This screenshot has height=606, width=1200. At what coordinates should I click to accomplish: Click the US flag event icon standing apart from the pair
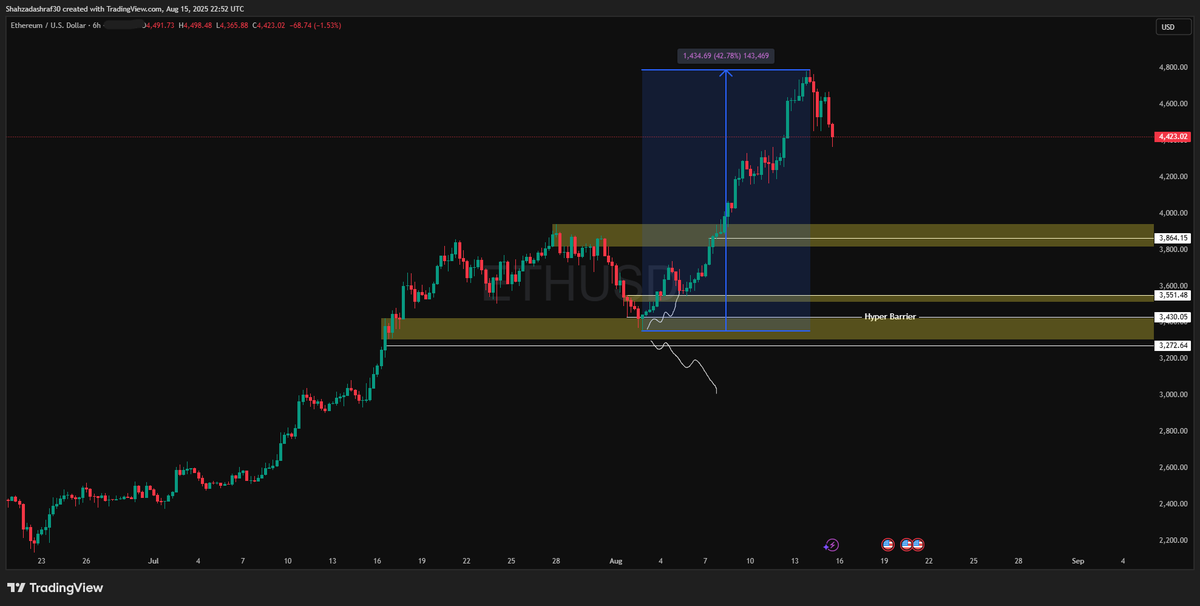887,545
